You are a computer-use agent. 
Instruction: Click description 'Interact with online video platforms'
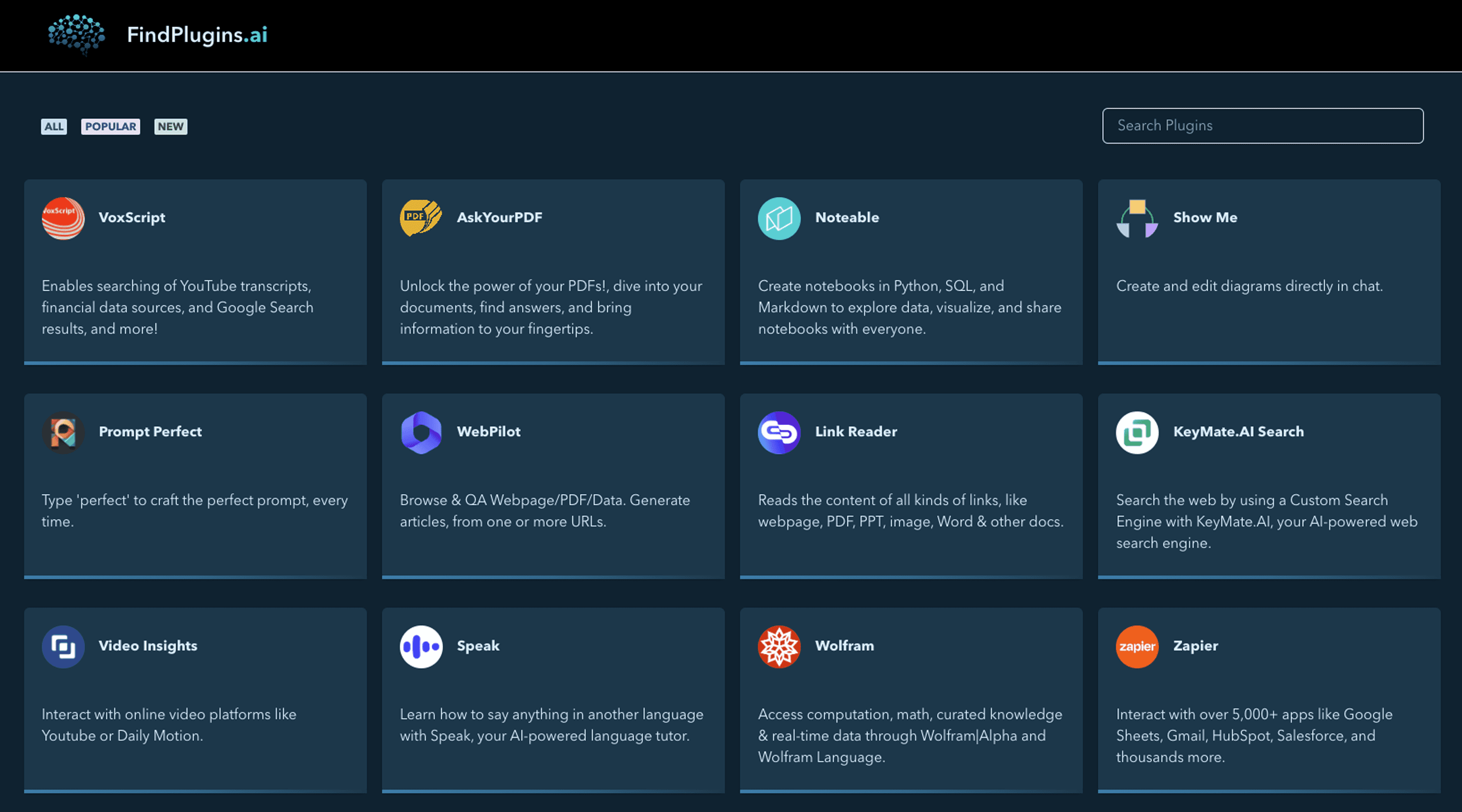tap(169, 725)
